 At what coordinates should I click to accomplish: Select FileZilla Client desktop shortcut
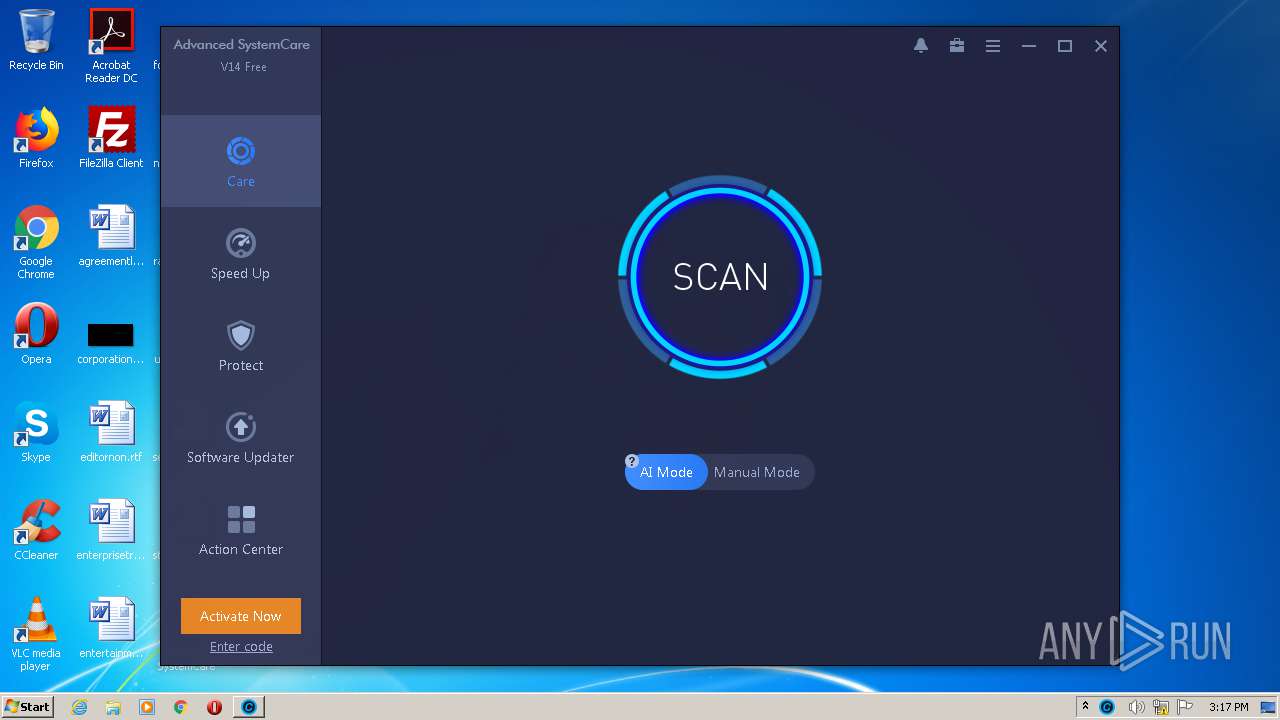click(111, 138)
